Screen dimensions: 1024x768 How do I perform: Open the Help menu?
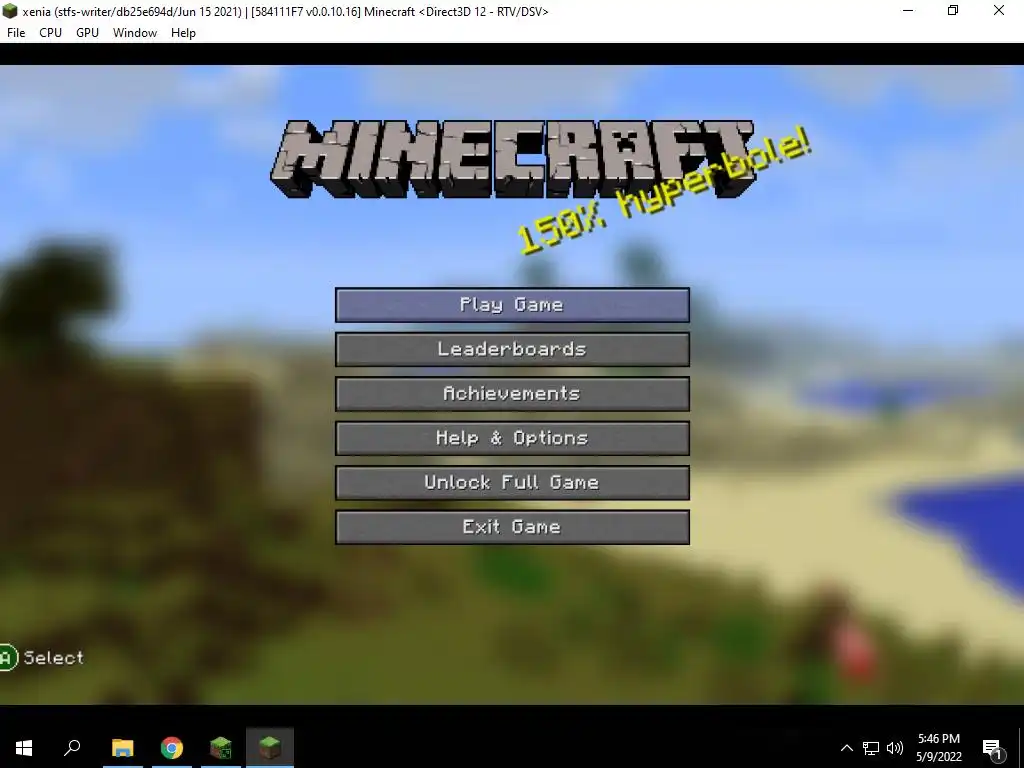[184, 33]
